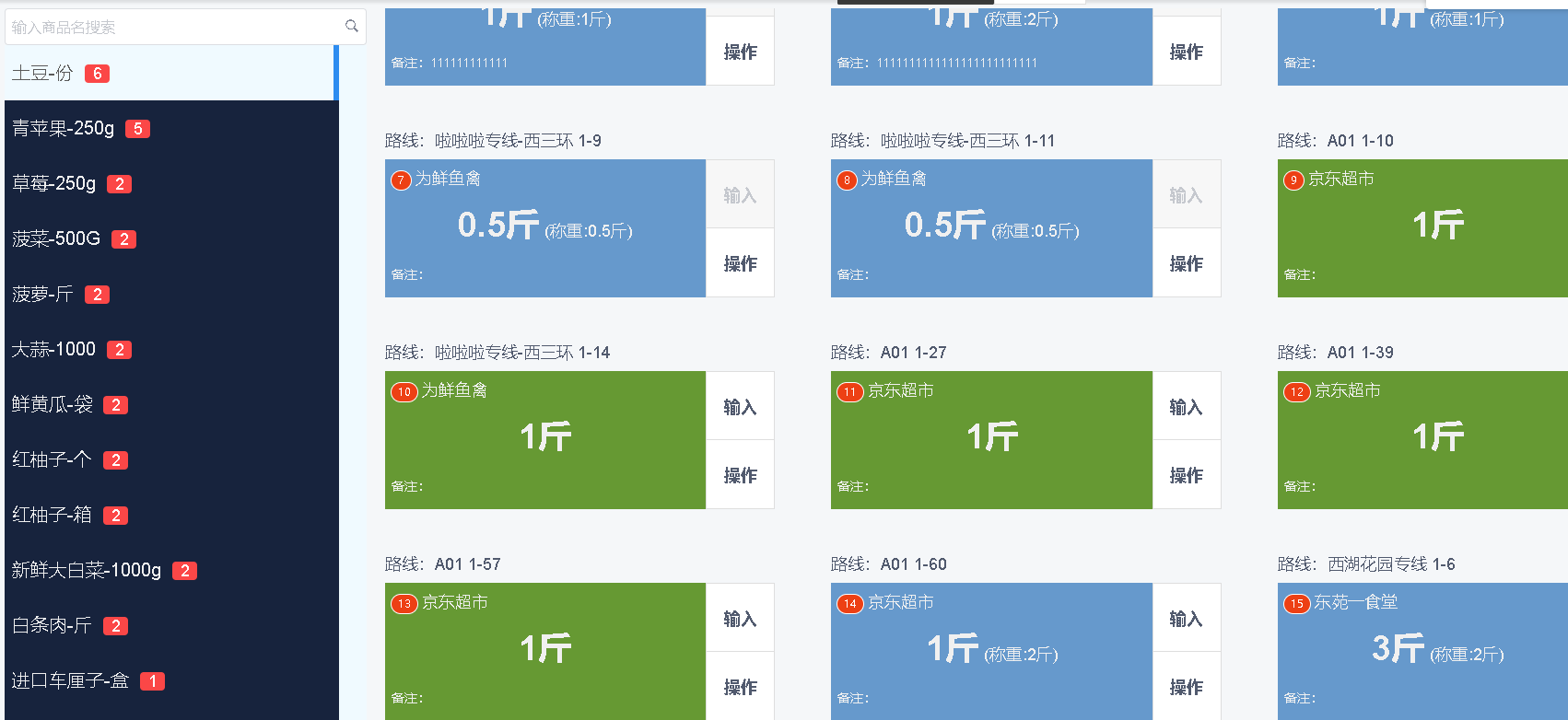Select 草莓-250g in the sidebar
This screenshot has height=720, width=1568.
[x=53, y=184]
